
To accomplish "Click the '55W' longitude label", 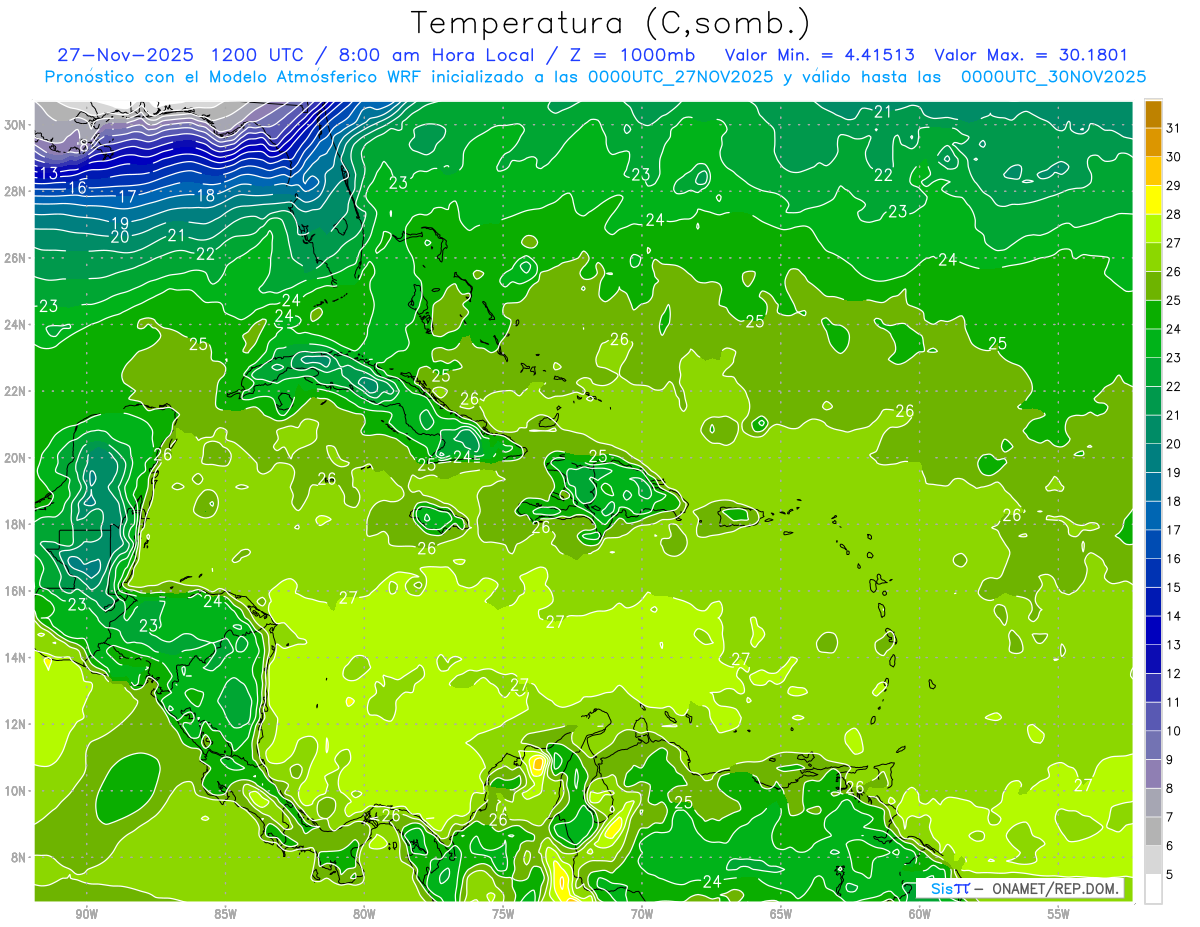I will 1059,914.
